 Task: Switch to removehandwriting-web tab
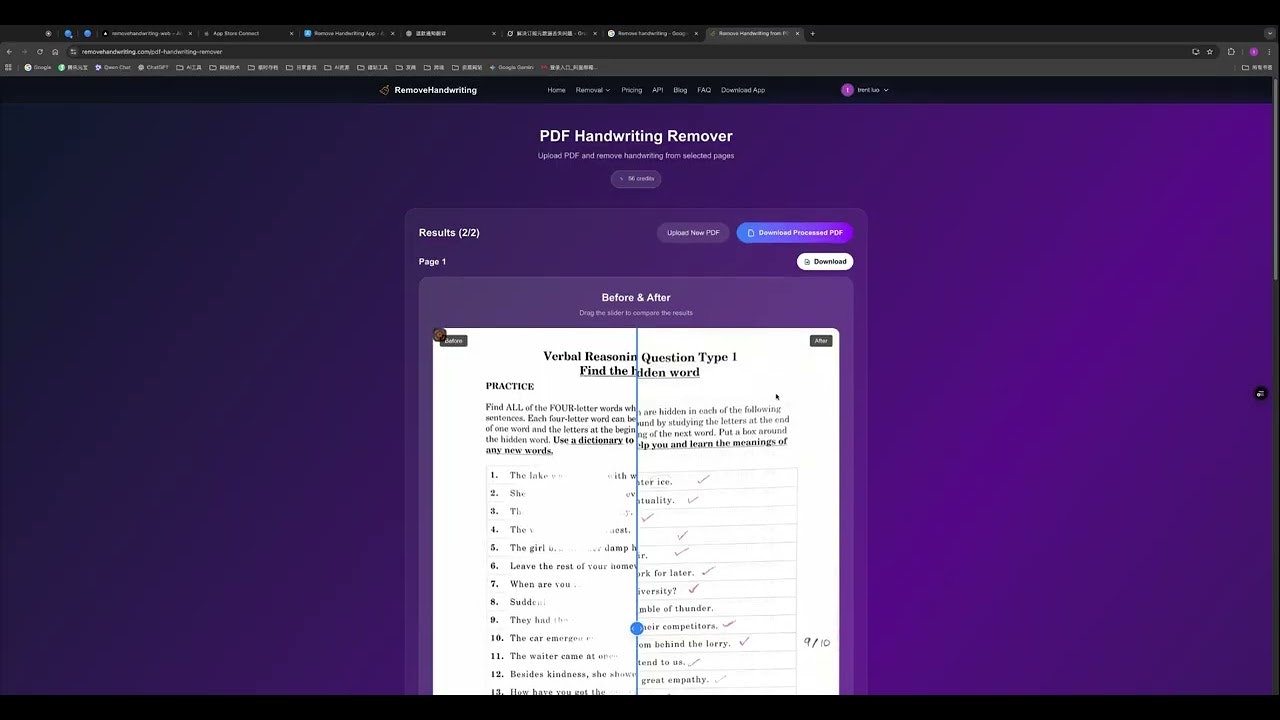[147, 33]
